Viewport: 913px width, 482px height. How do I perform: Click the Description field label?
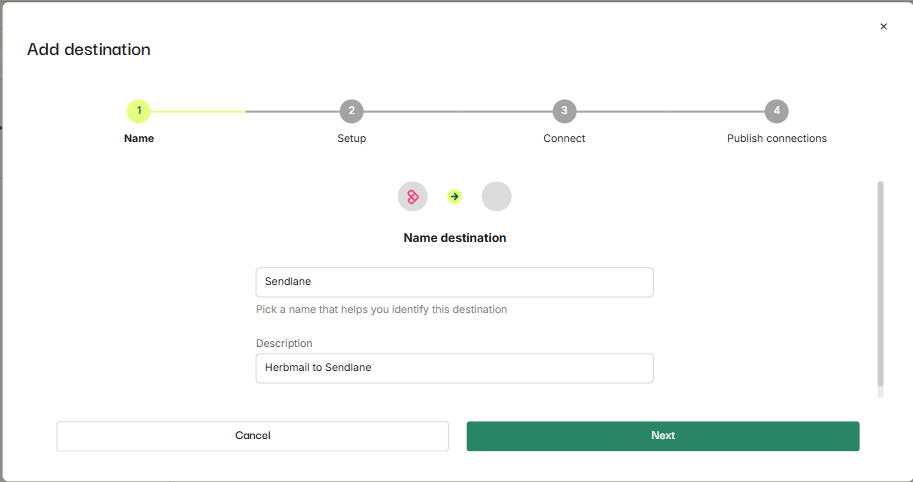[284, 343]
